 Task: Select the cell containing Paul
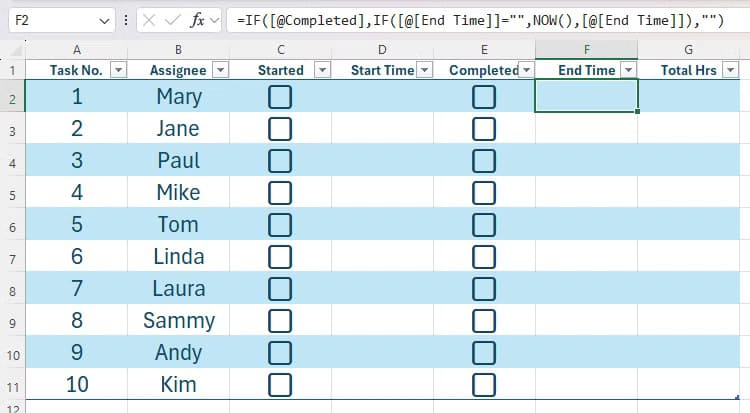click(178, 161)
